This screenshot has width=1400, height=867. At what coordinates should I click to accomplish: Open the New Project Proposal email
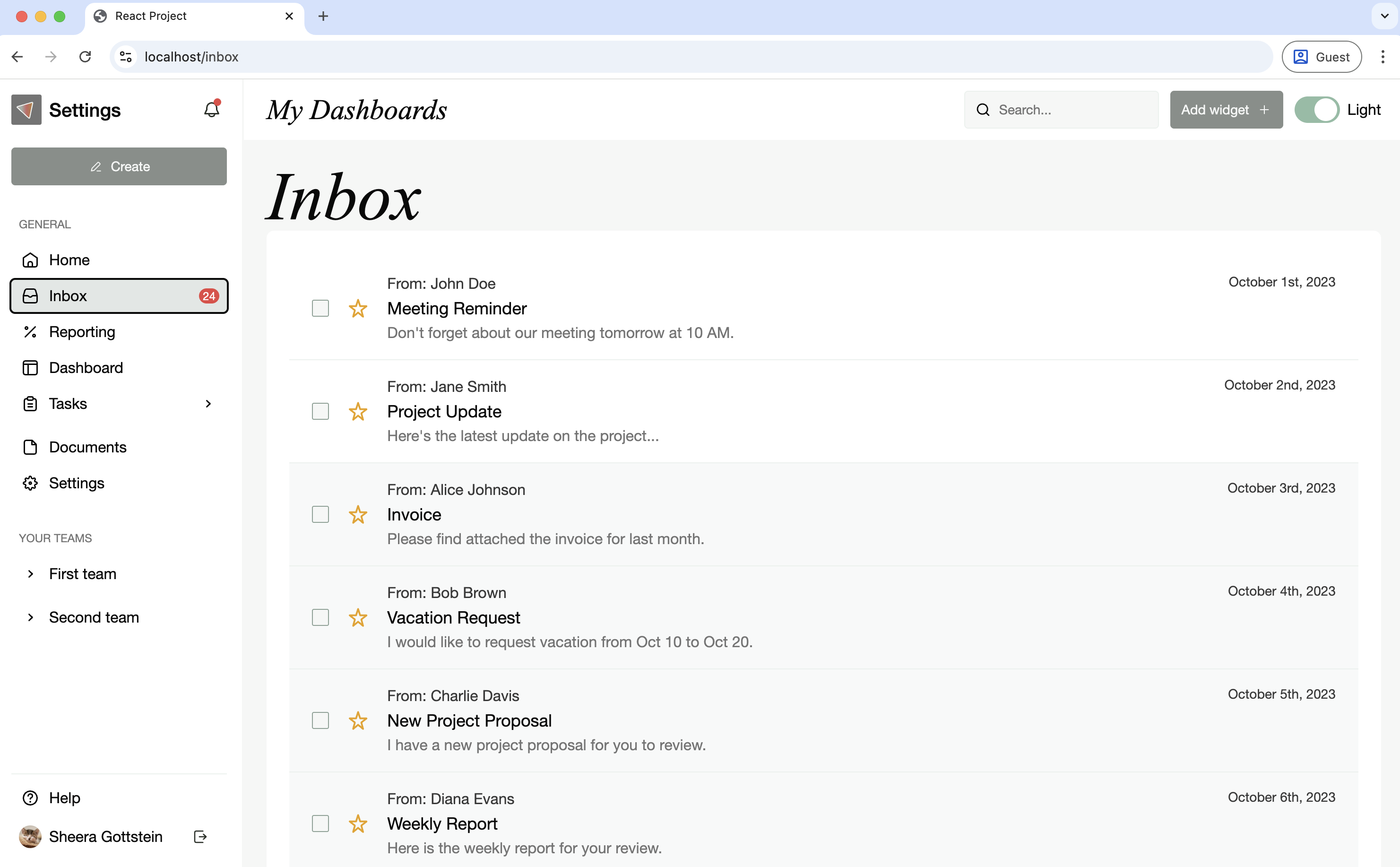pyautogui.click(x=469, y=721)
